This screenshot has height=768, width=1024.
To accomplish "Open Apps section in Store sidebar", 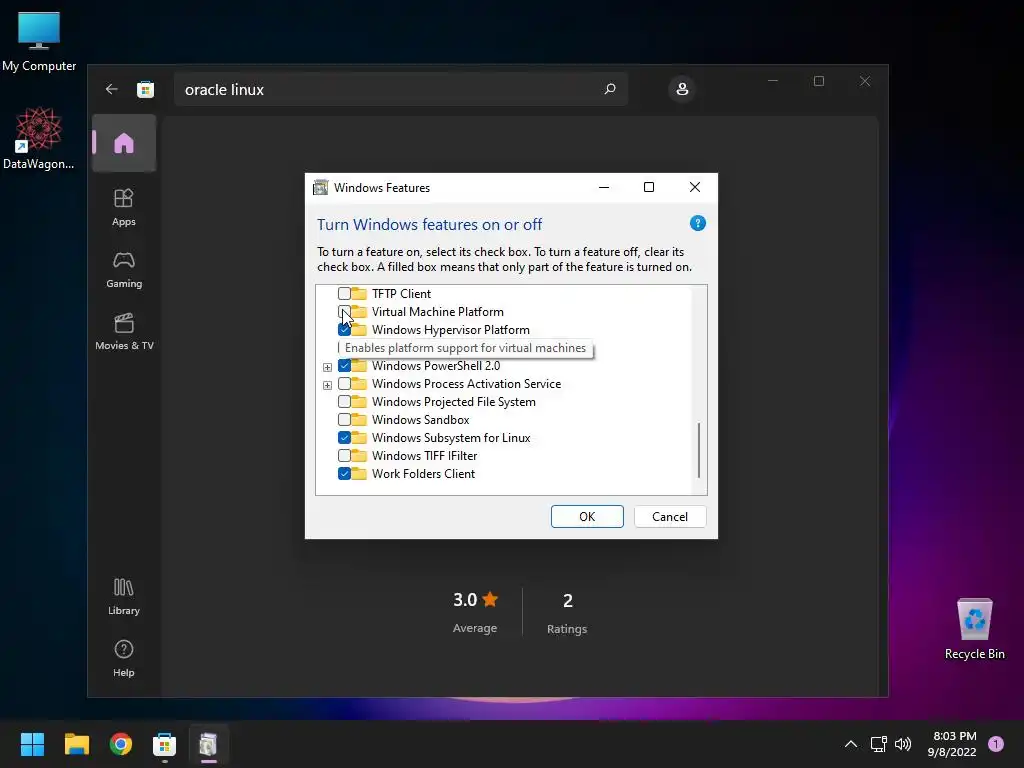I will [123, 207].
